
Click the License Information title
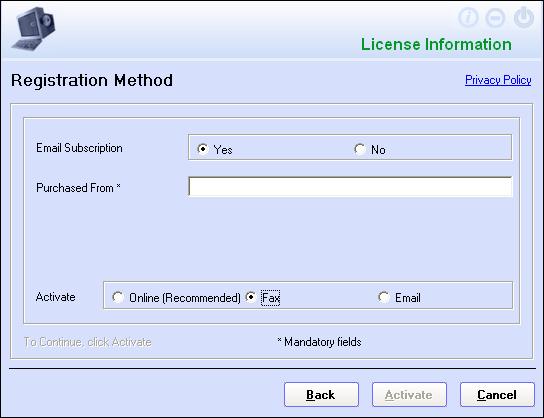click(x=436, y=44)
